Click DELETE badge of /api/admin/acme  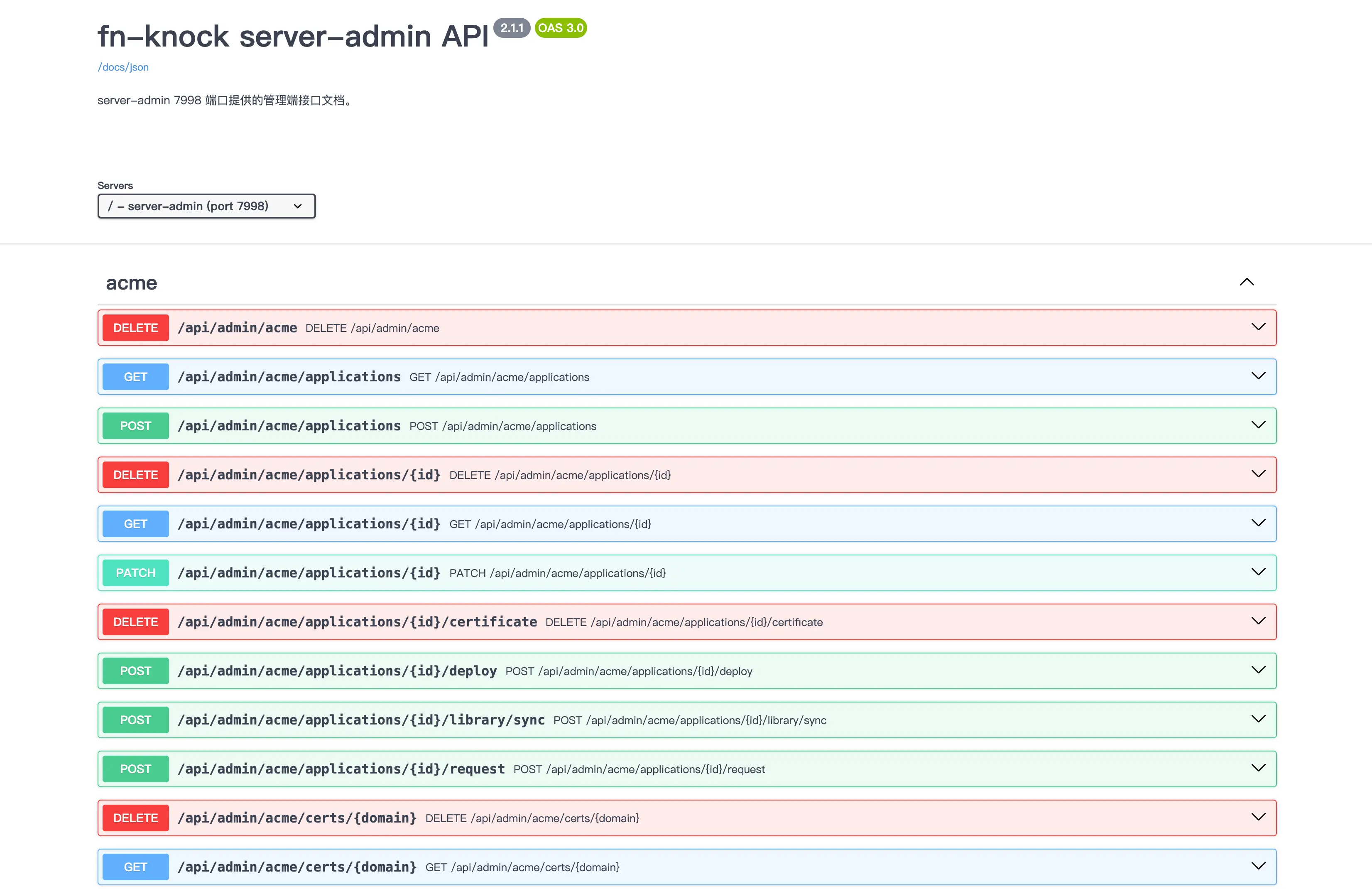tap(135, 327)
